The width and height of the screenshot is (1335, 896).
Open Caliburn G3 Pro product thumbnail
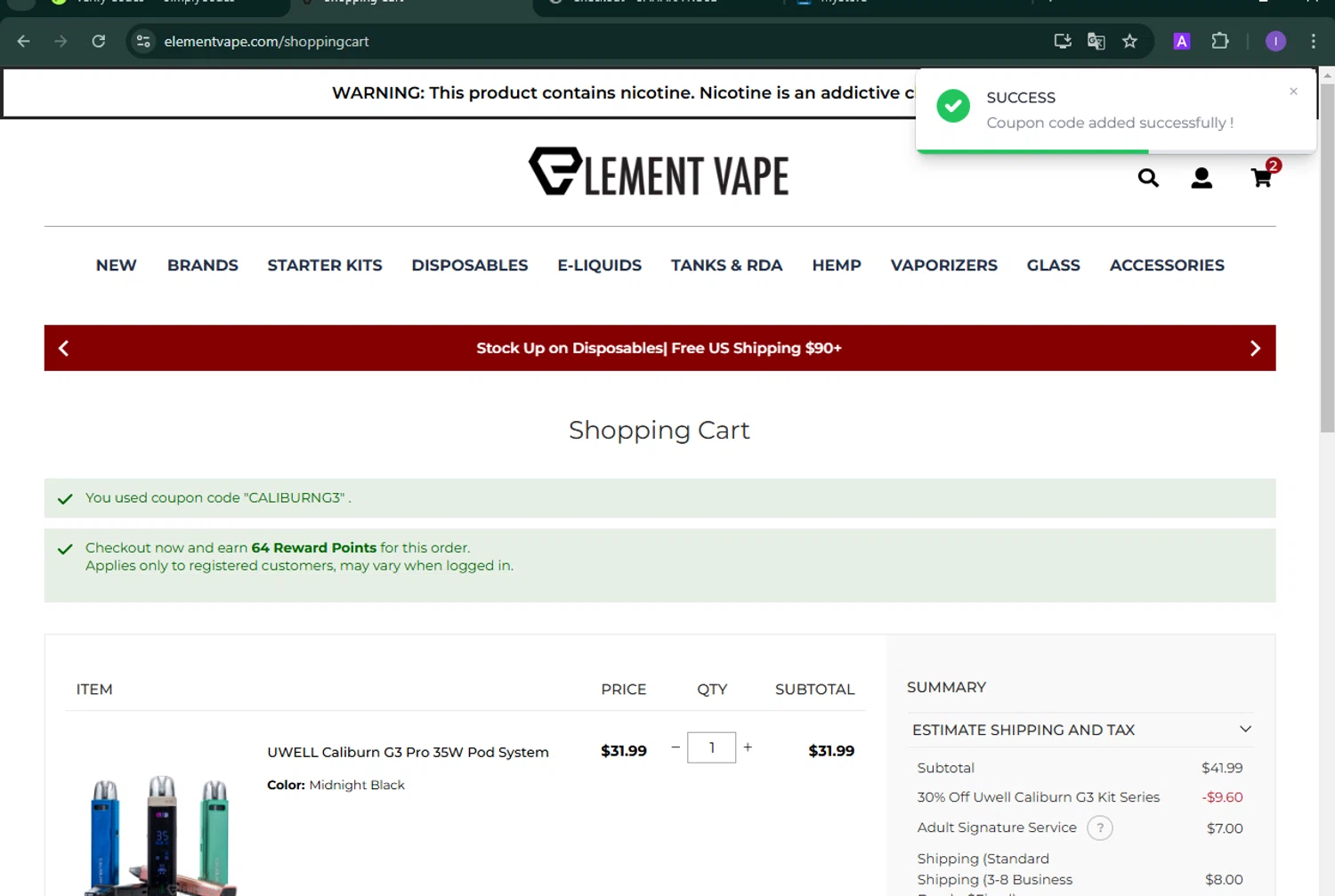(x=161, y=834)
